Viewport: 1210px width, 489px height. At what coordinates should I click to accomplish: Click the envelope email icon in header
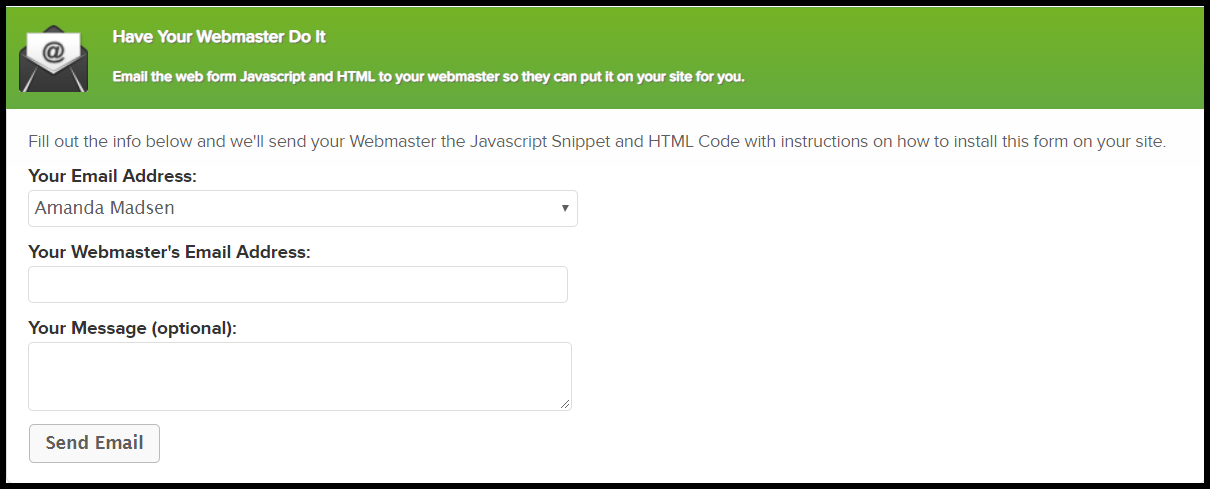point(54,60)
